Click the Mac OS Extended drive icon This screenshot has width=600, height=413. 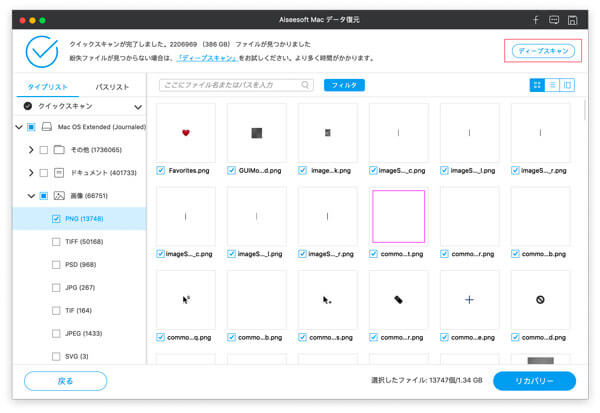click(46, 127)
